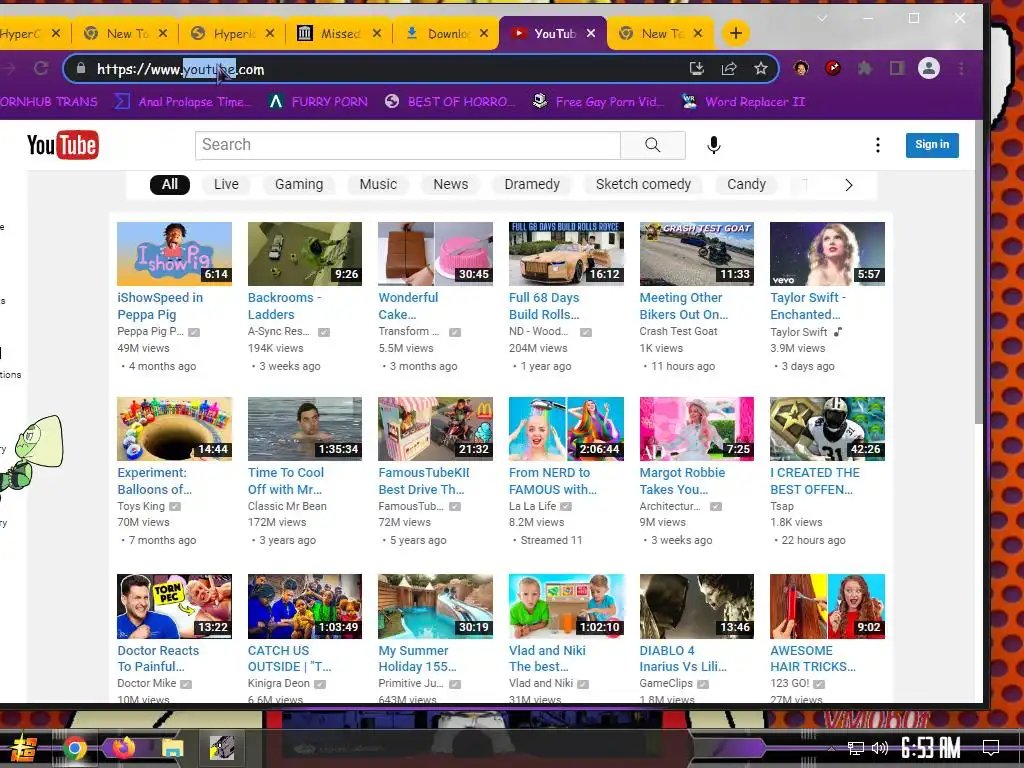Open I CREATED THE BEST OFFEN... thumbnail
The height and width of the screenshot is (768, 1024).
click(x=827, y=429)
